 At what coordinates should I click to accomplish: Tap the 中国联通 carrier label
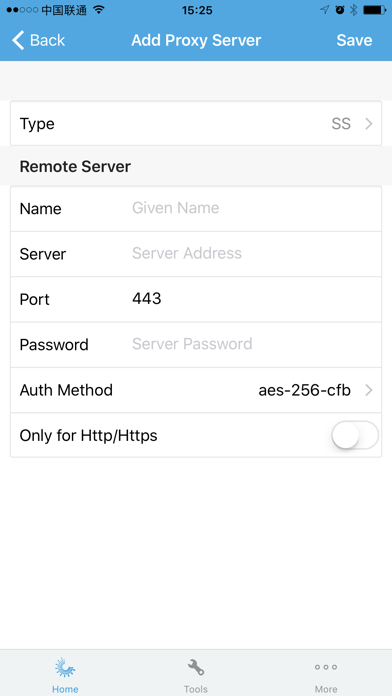[x=64, y=10]
